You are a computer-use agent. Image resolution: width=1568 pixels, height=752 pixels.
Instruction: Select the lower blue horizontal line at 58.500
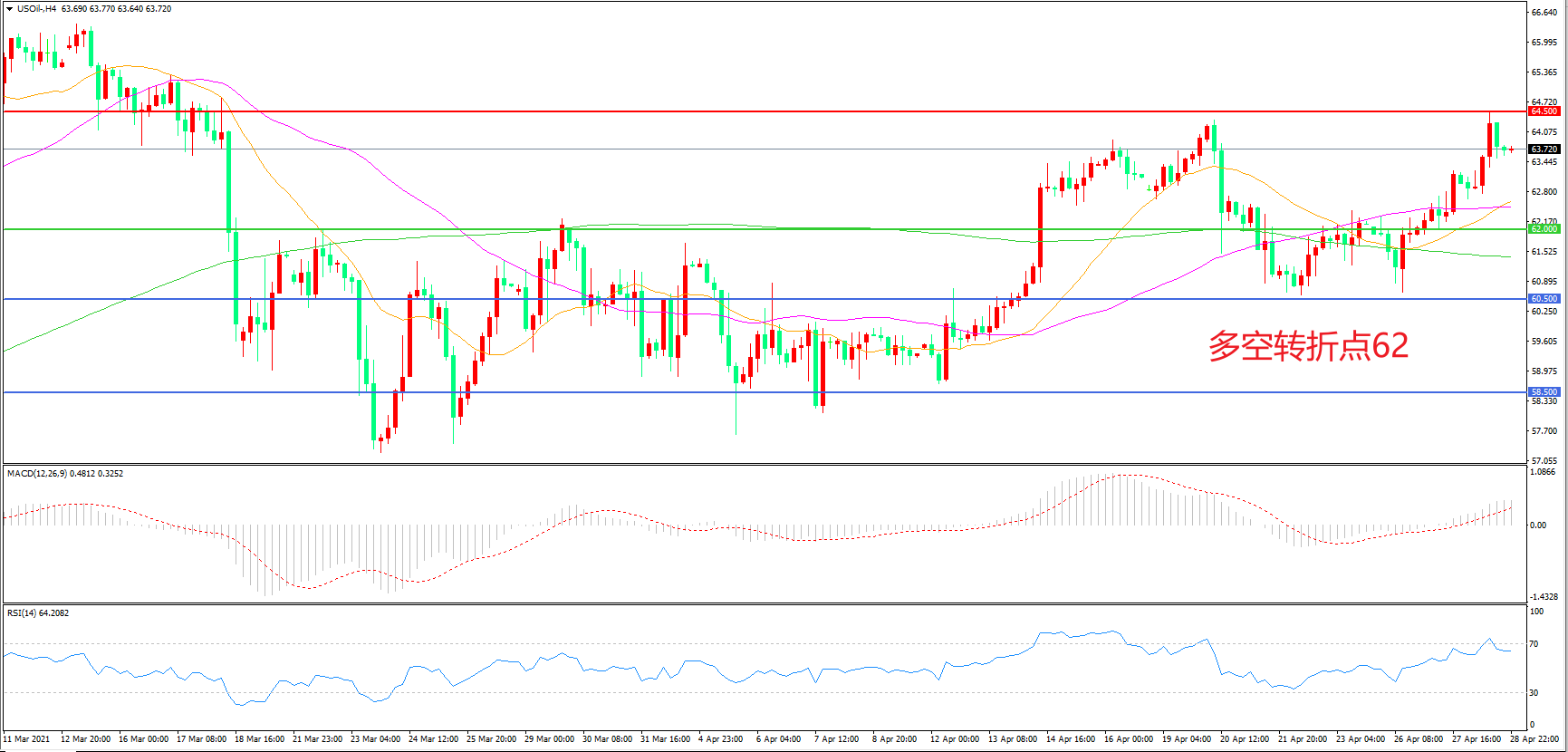[725, 392]
